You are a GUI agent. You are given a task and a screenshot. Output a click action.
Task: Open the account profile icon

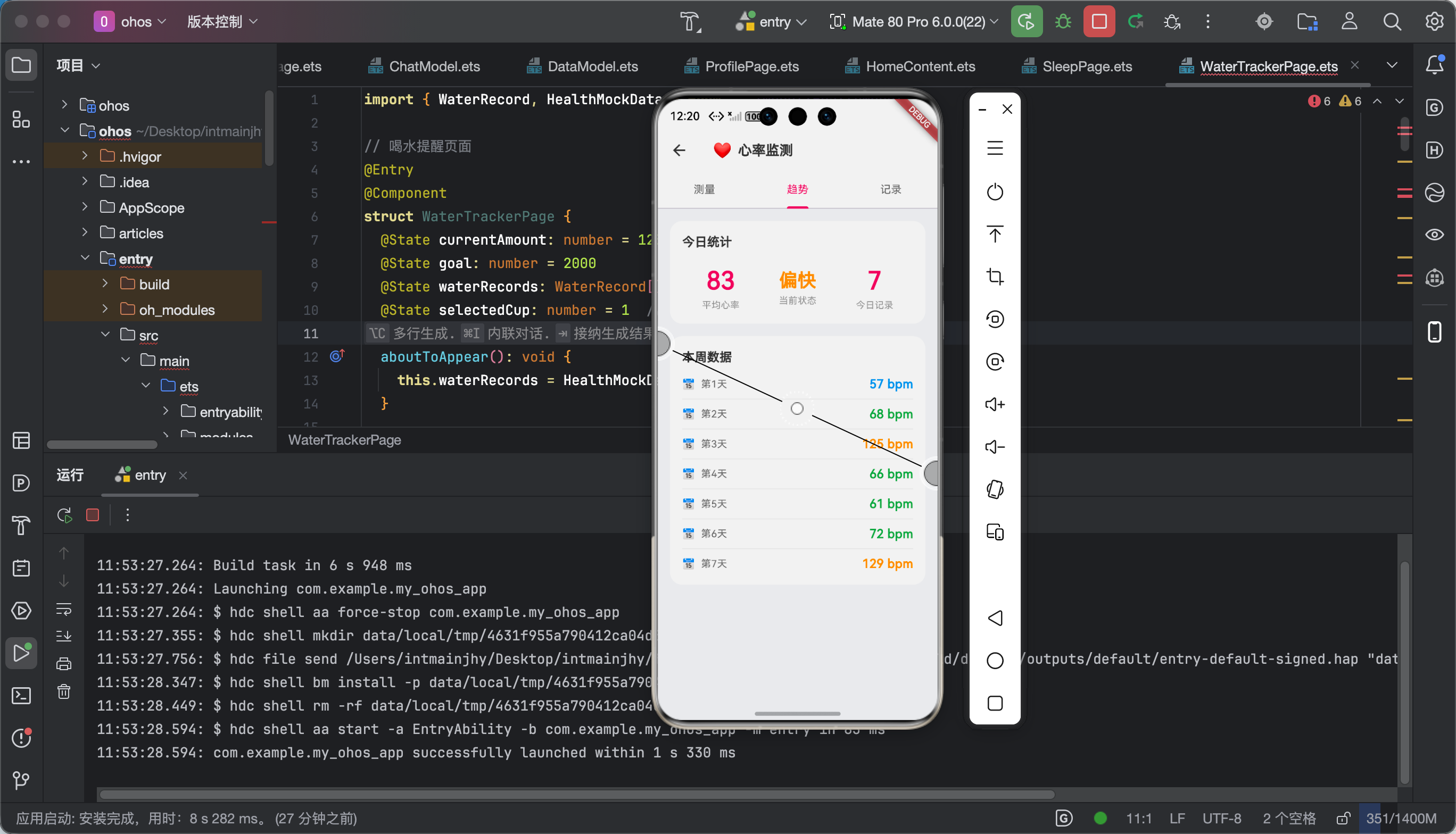pyautogui.click(x=1350, y=22)
